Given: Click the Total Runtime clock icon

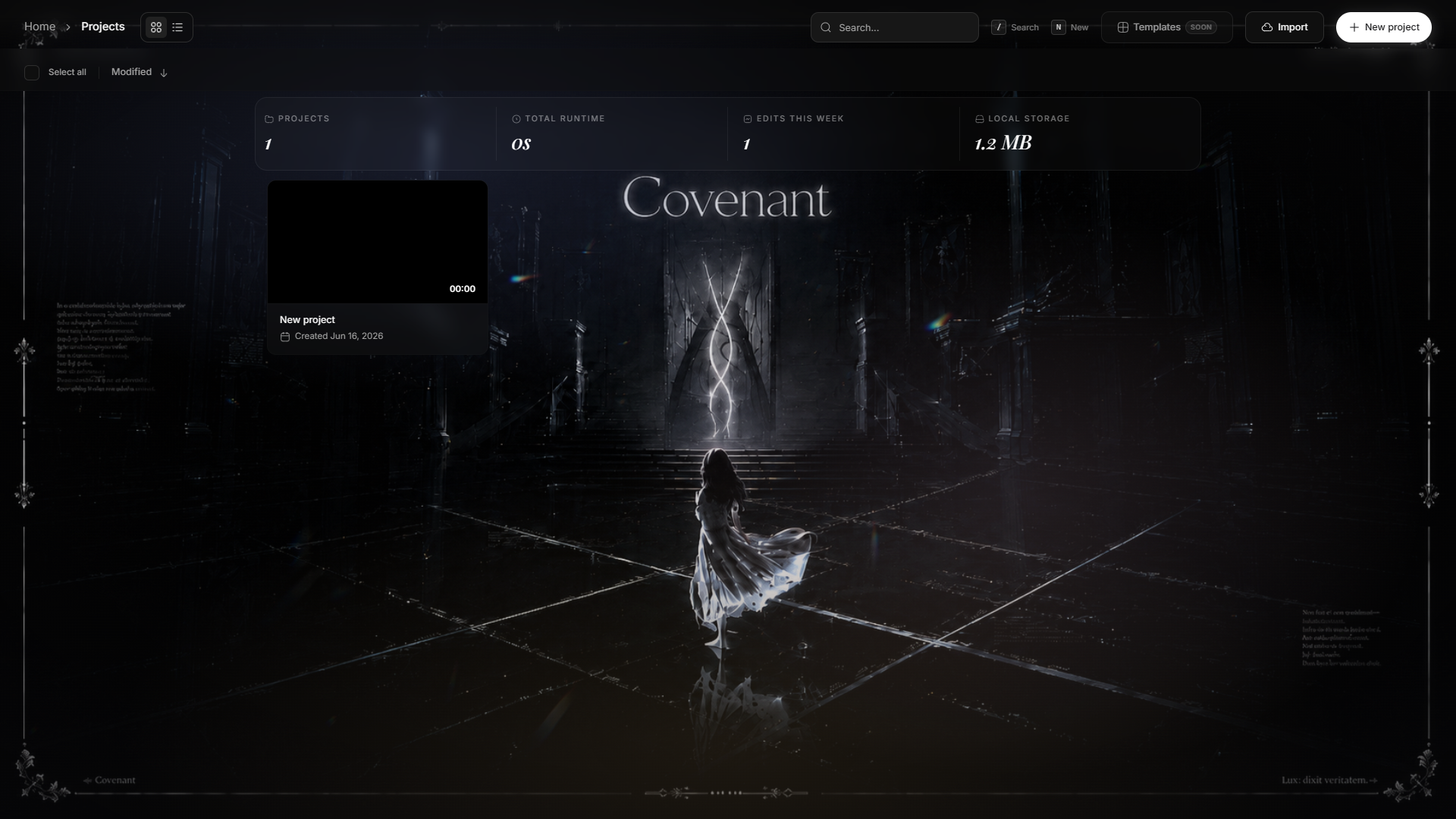Looking at the screenshot, I should click(516, 119).
